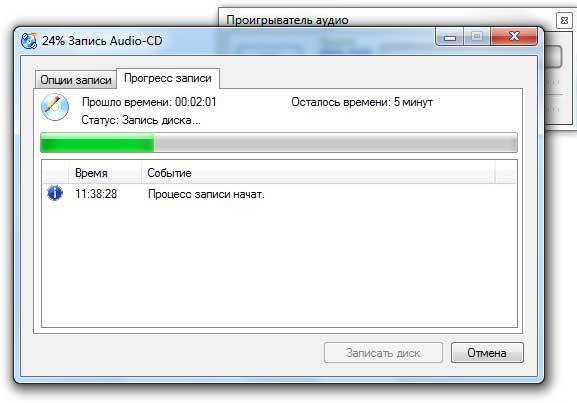Minimize the Запись Audio-CD window
This screenshot has width=577, height=403.
coord(450,36)
